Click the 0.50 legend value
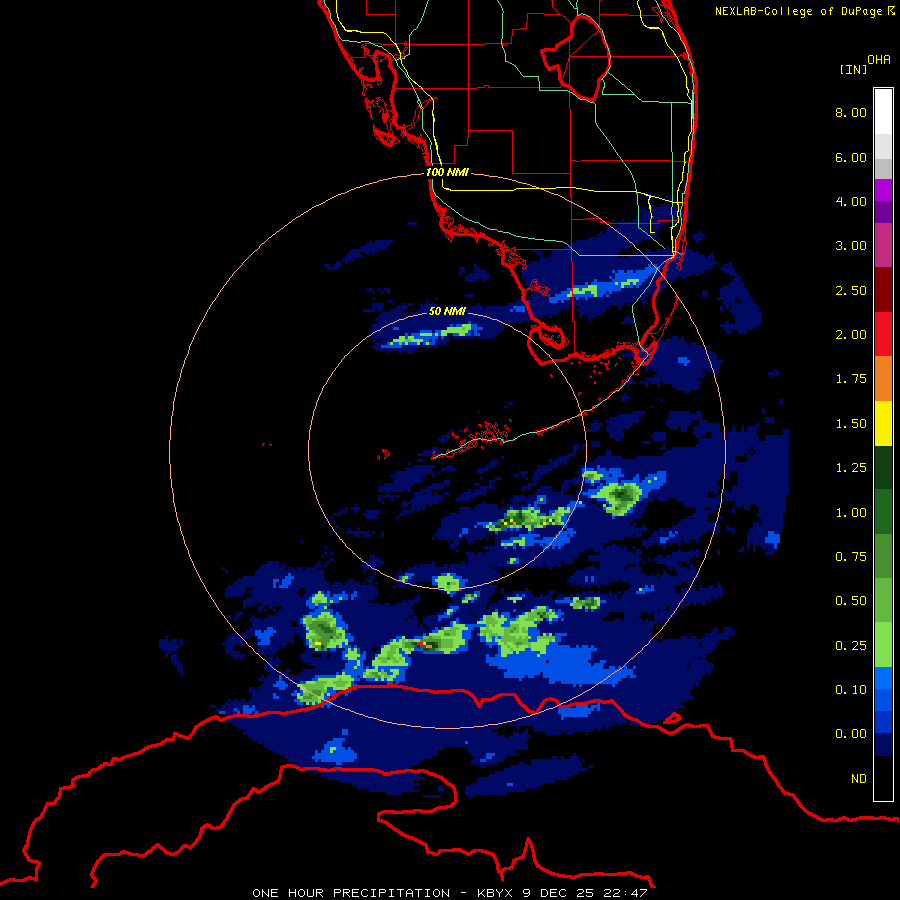The width and height of the screenshot is (900, 900). pyautogui.click(x=851, y=601)
